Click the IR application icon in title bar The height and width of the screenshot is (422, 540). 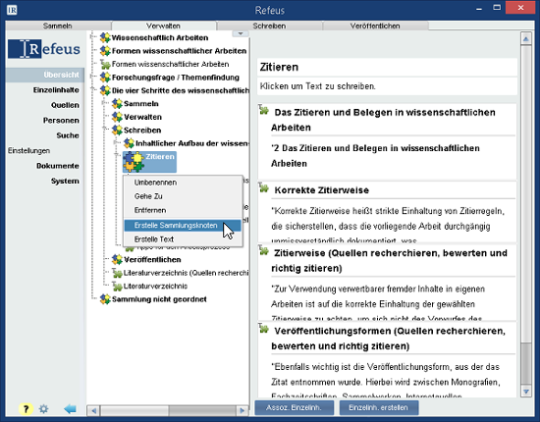[12, 10]
